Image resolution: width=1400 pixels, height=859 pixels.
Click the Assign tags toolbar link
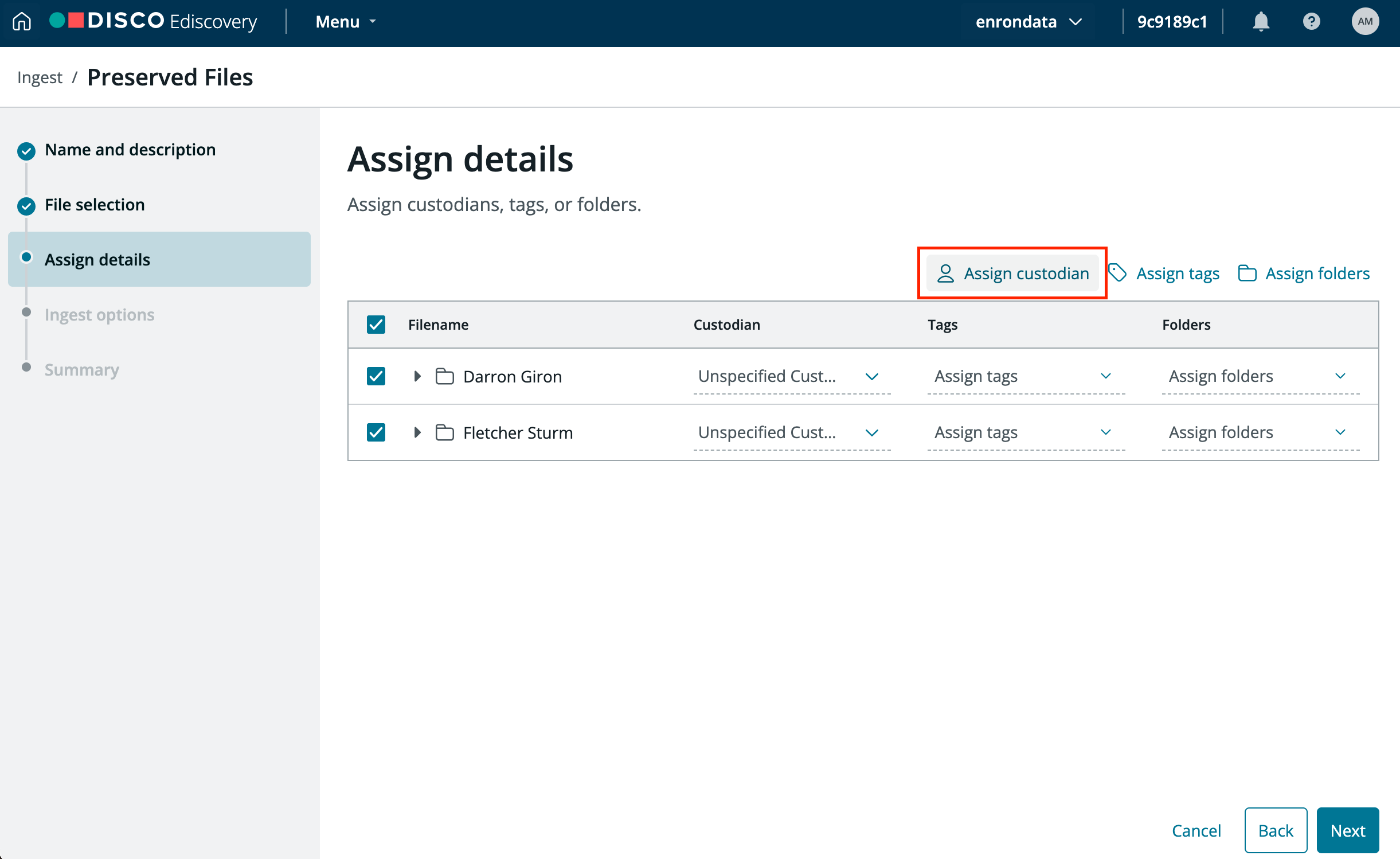click(1164, 274)
